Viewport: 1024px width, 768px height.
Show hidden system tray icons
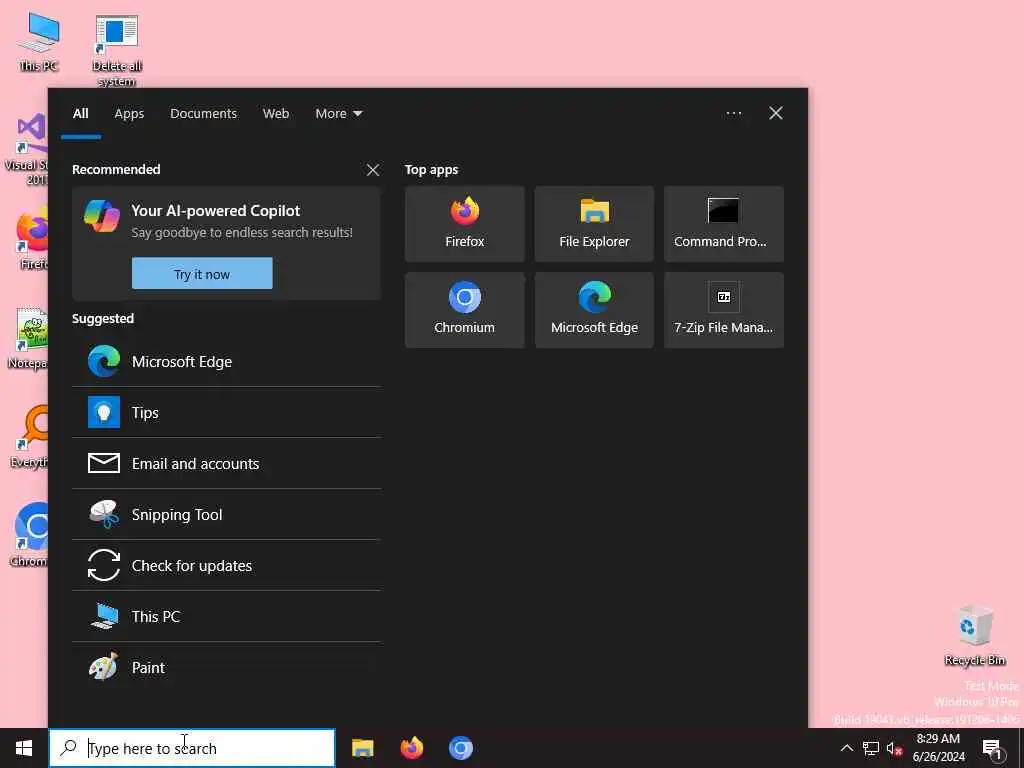click(x=846, y=748)
